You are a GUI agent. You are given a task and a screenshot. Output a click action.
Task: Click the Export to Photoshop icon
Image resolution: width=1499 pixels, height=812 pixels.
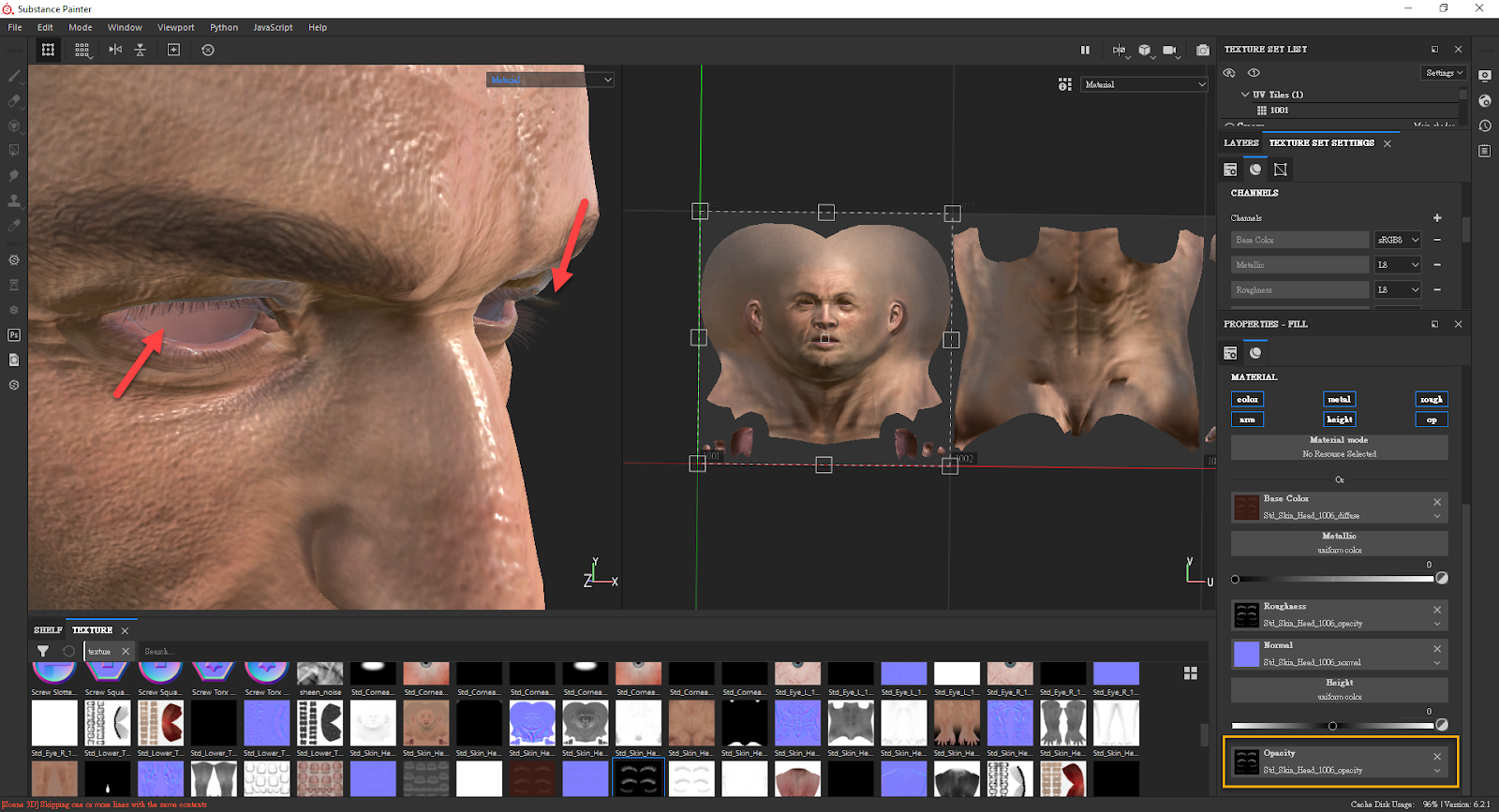[x=14, y=335]
